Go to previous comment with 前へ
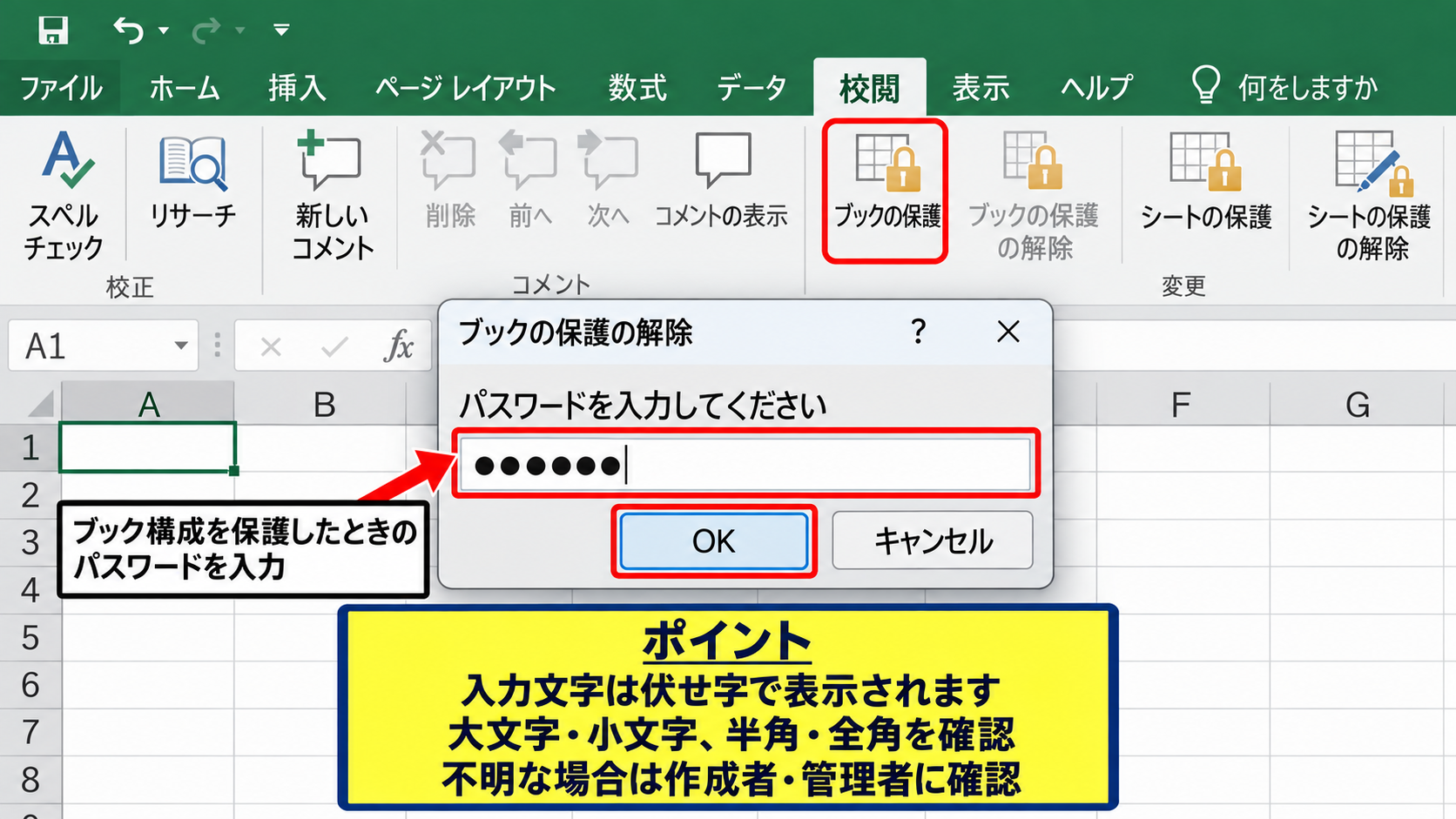This screenshot has height=819, width=1456. (529, 180)
